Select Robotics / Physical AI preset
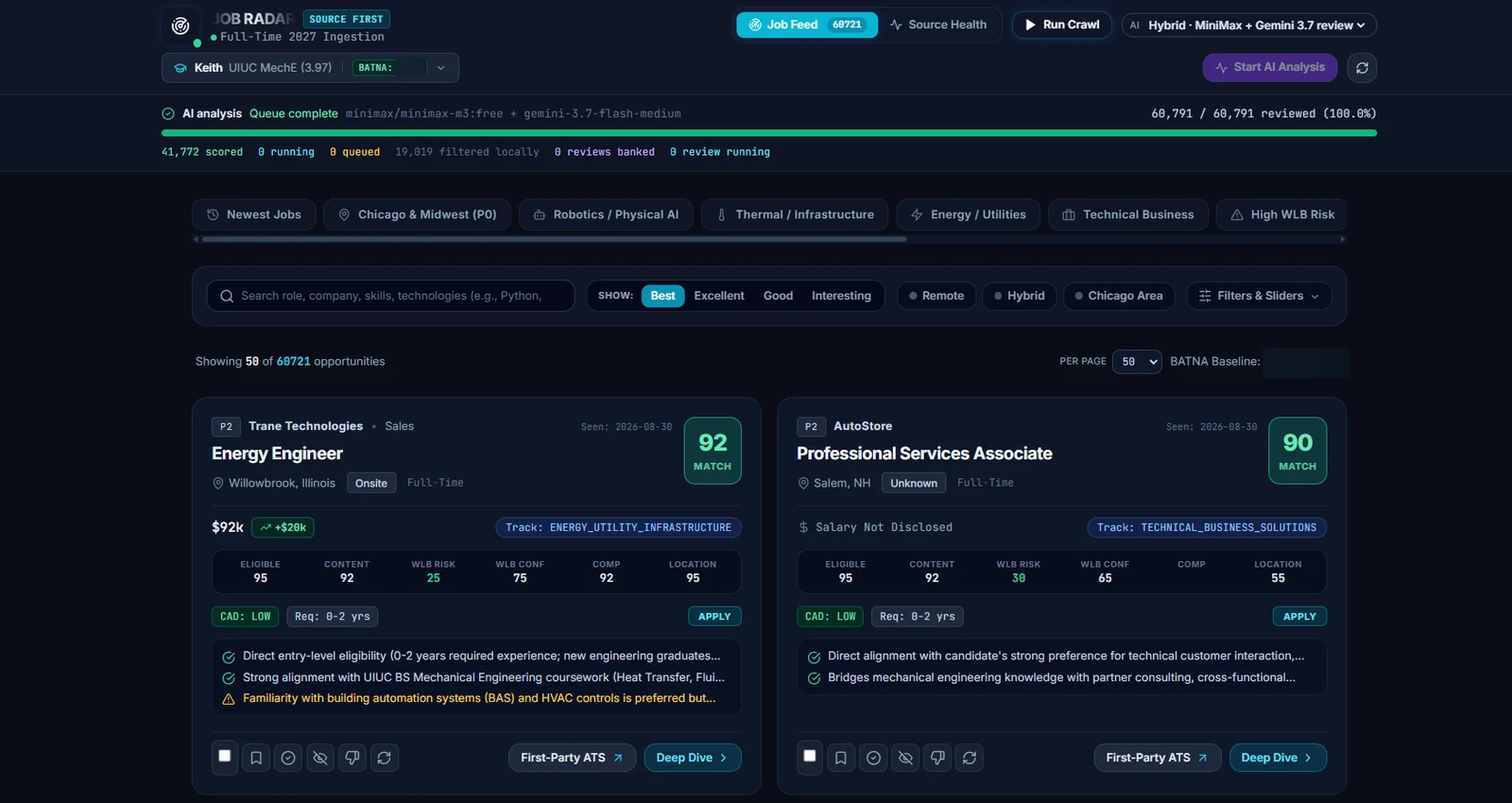 coord(606,214)
